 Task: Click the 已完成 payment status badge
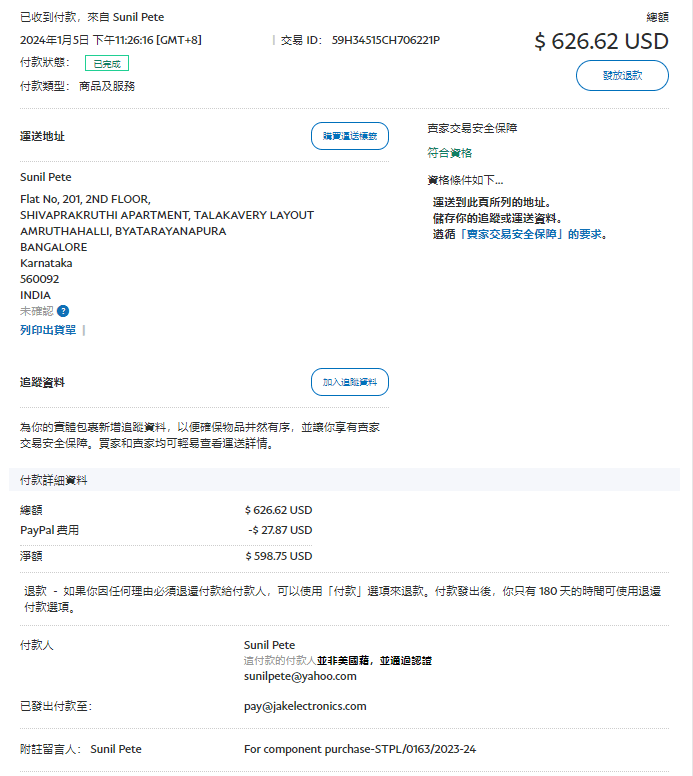(x=105, y=63)
